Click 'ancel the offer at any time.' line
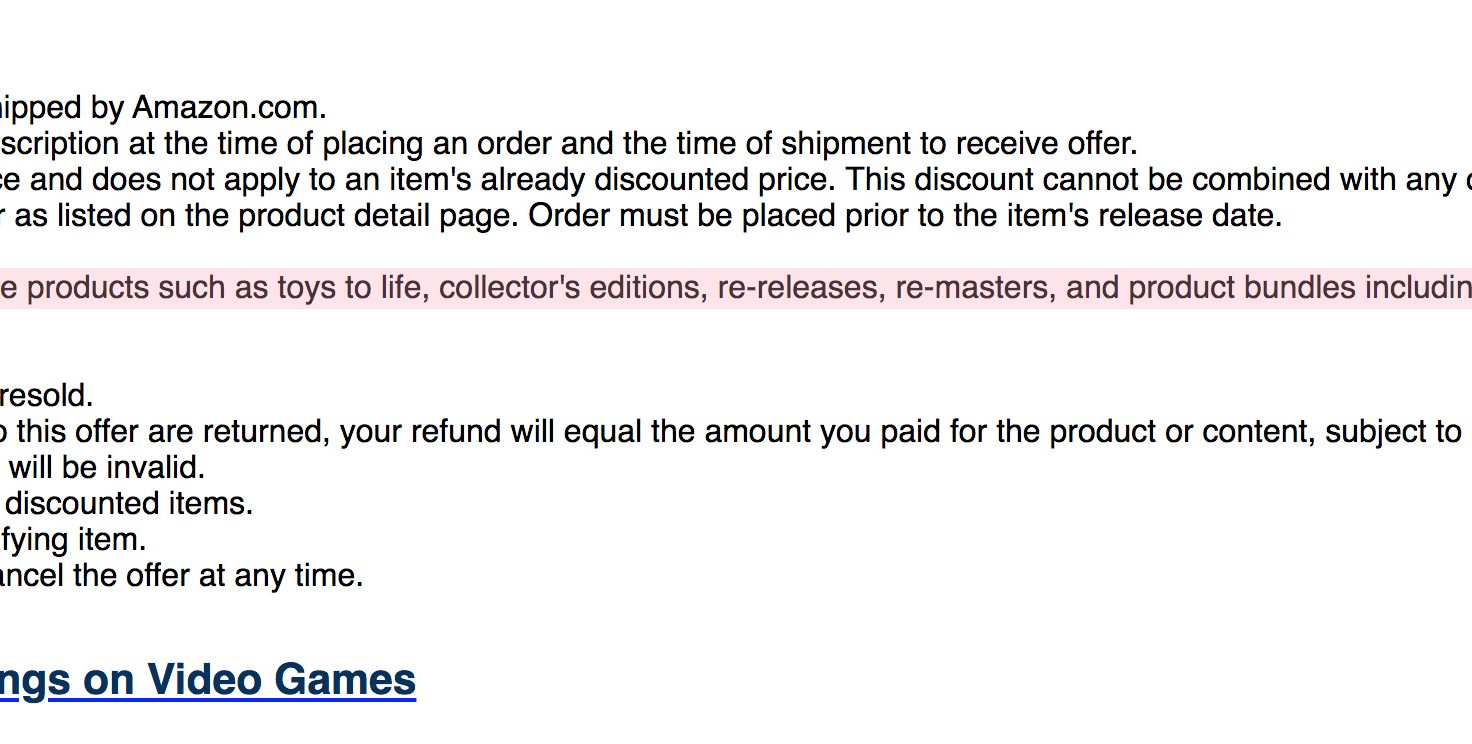 [x=181, y=576]
